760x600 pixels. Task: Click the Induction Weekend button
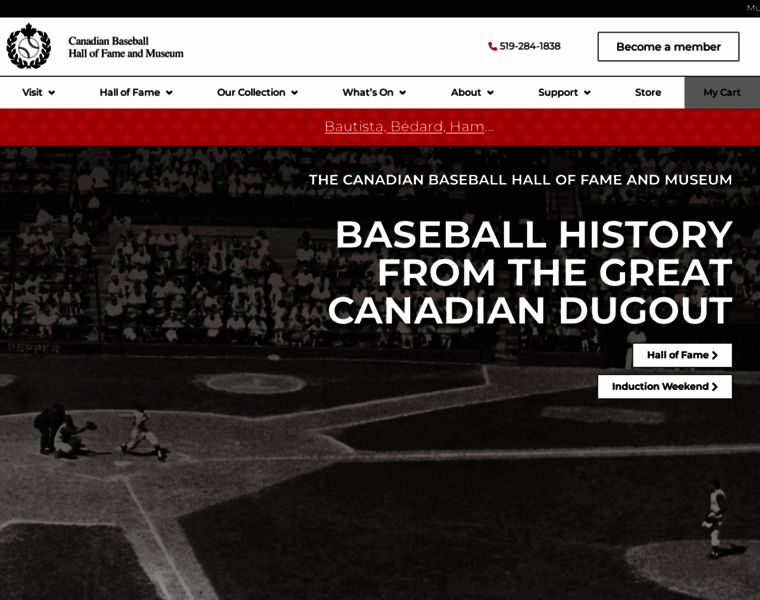pyautogui.click(x=665, y=387)
